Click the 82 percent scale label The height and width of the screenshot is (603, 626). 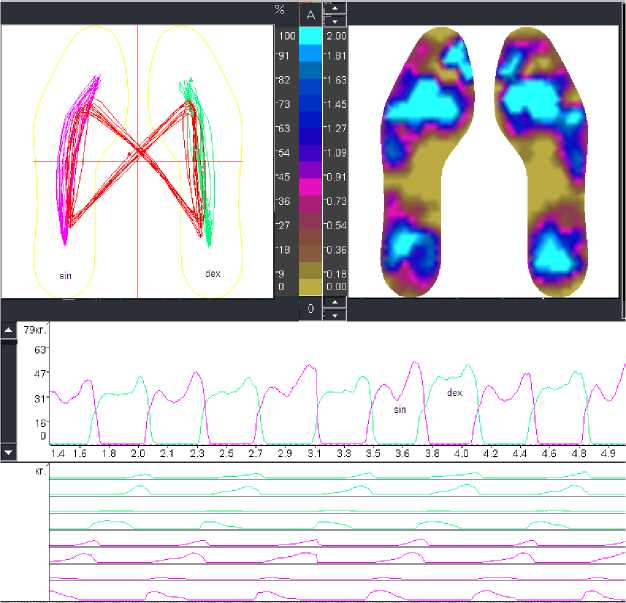(284, 80)
